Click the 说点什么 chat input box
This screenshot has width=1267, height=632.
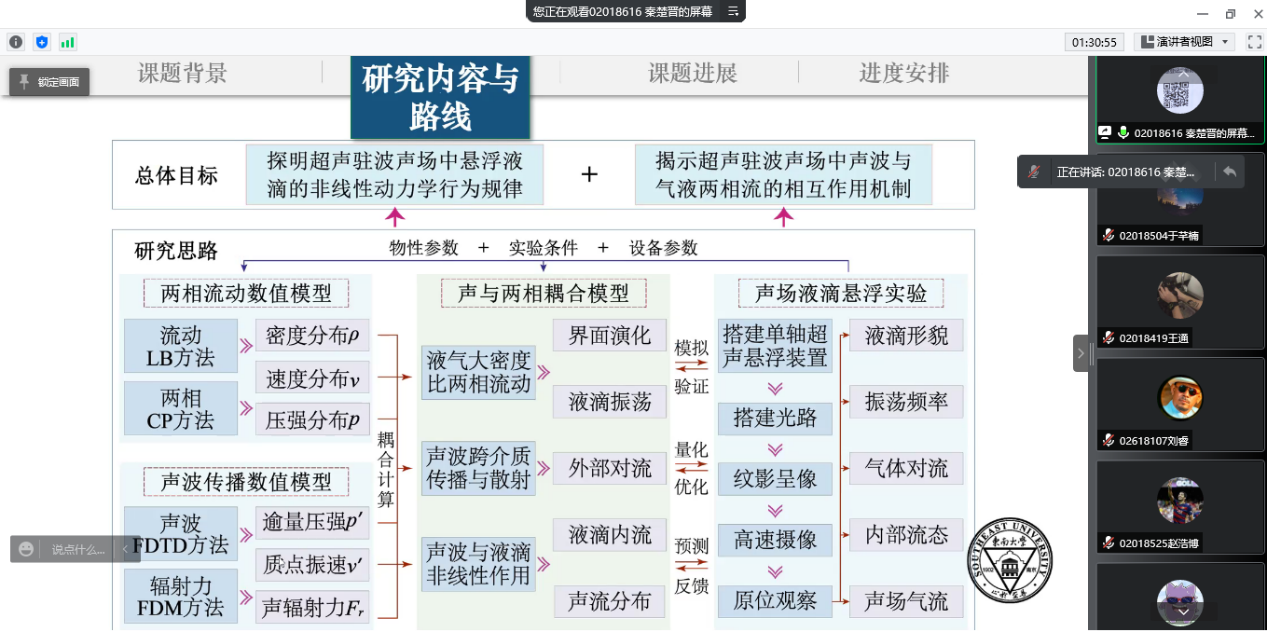(78, 549)
